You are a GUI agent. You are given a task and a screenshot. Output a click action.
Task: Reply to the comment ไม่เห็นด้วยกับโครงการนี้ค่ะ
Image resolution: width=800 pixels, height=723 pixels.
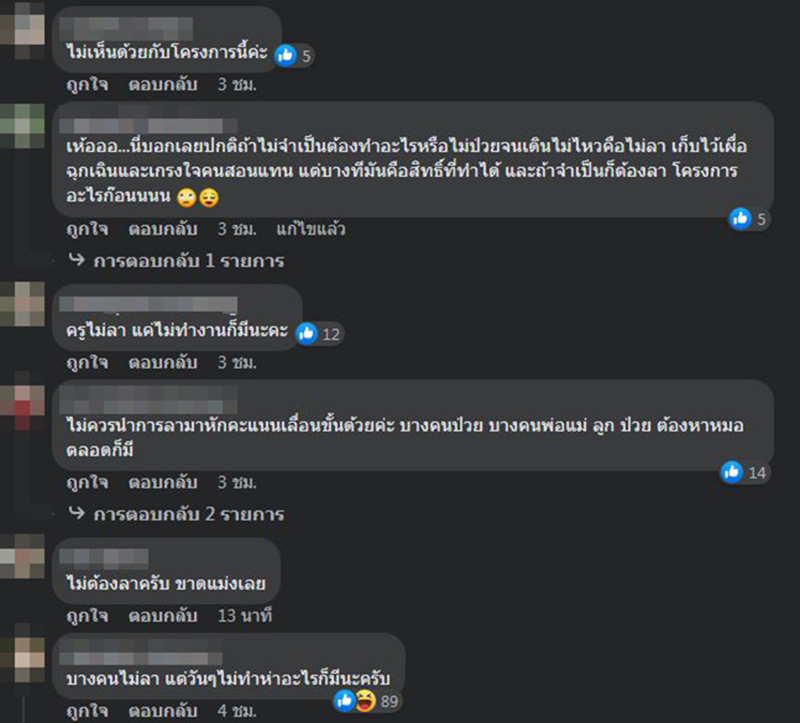click(159, 85)
